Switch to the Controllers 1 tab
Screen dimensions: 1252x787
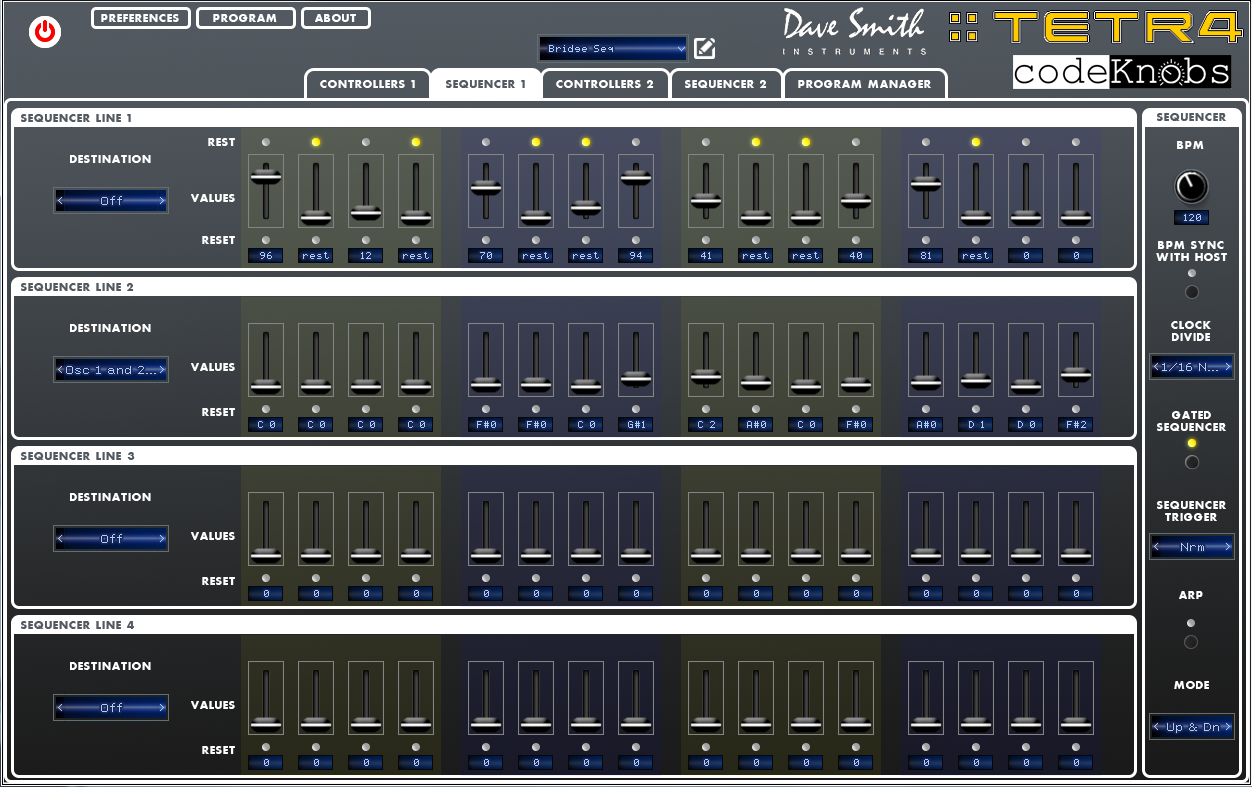[368, 84]
